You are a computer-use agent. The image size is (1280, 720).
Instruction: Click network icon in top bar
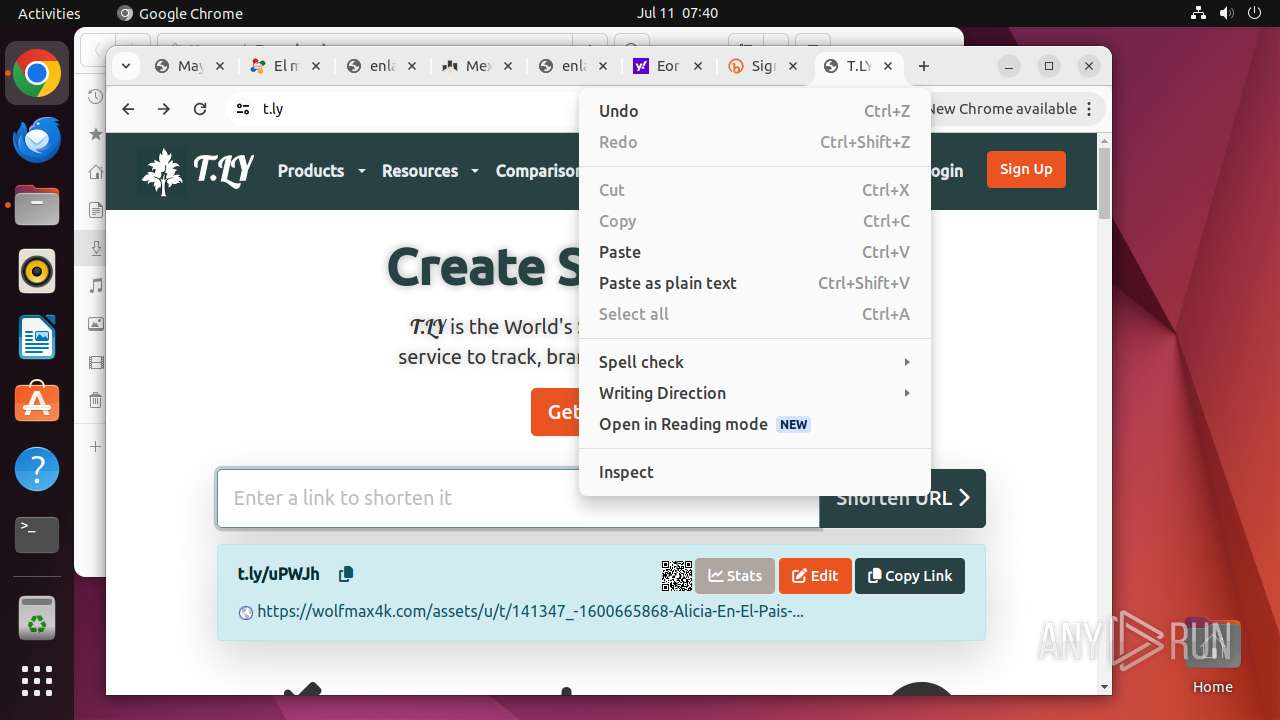pyautogui.click(x=1198, y=13)
